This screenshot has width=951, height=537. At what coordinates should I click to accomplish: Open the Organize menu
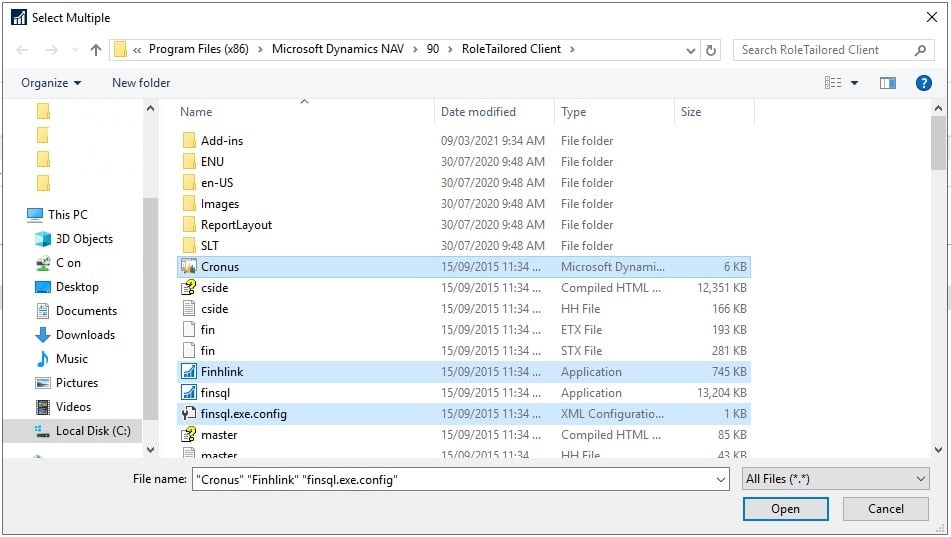(51, 83)
